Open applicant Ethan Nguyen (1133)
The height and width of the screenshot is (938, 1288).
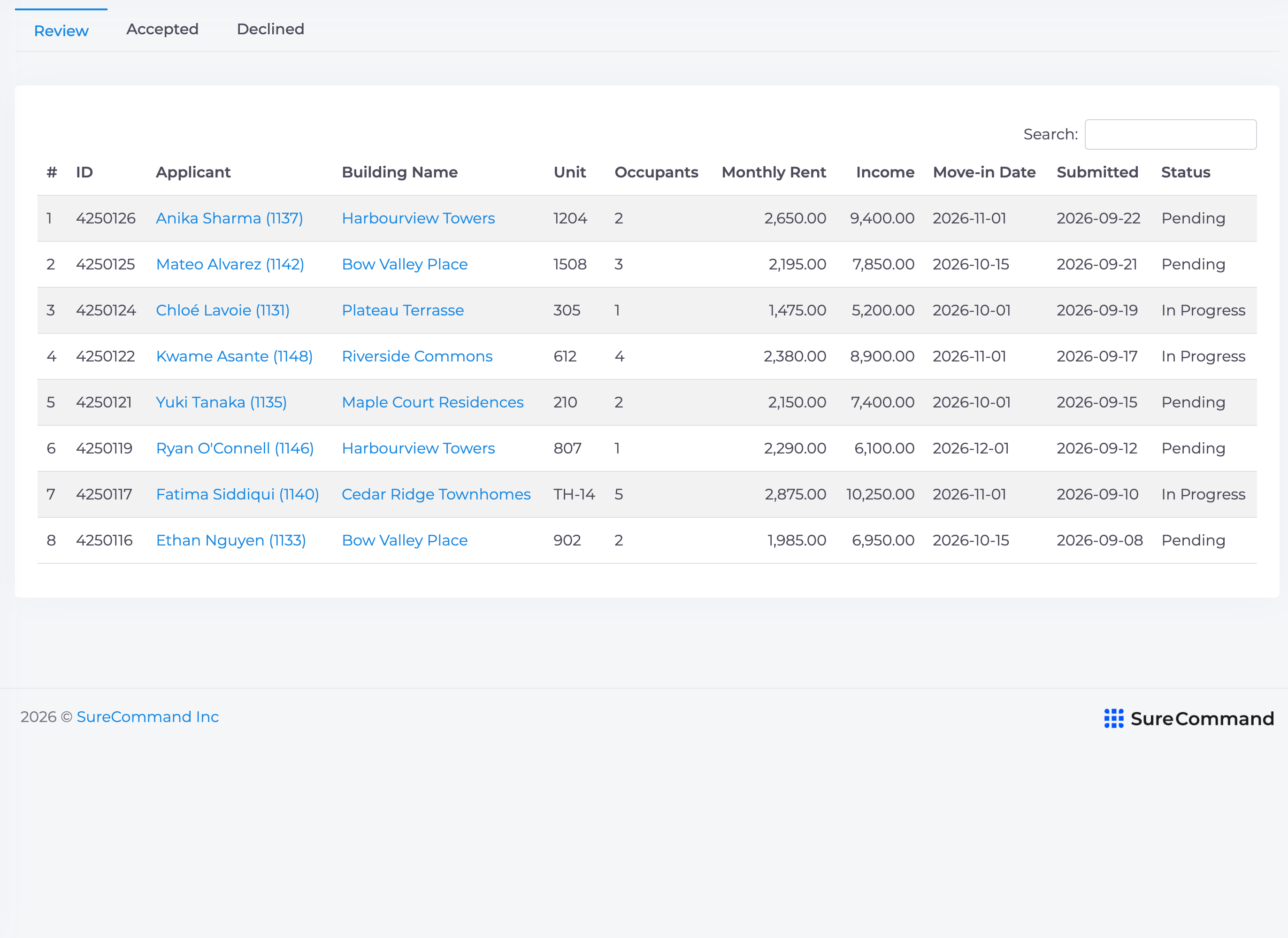230,540
